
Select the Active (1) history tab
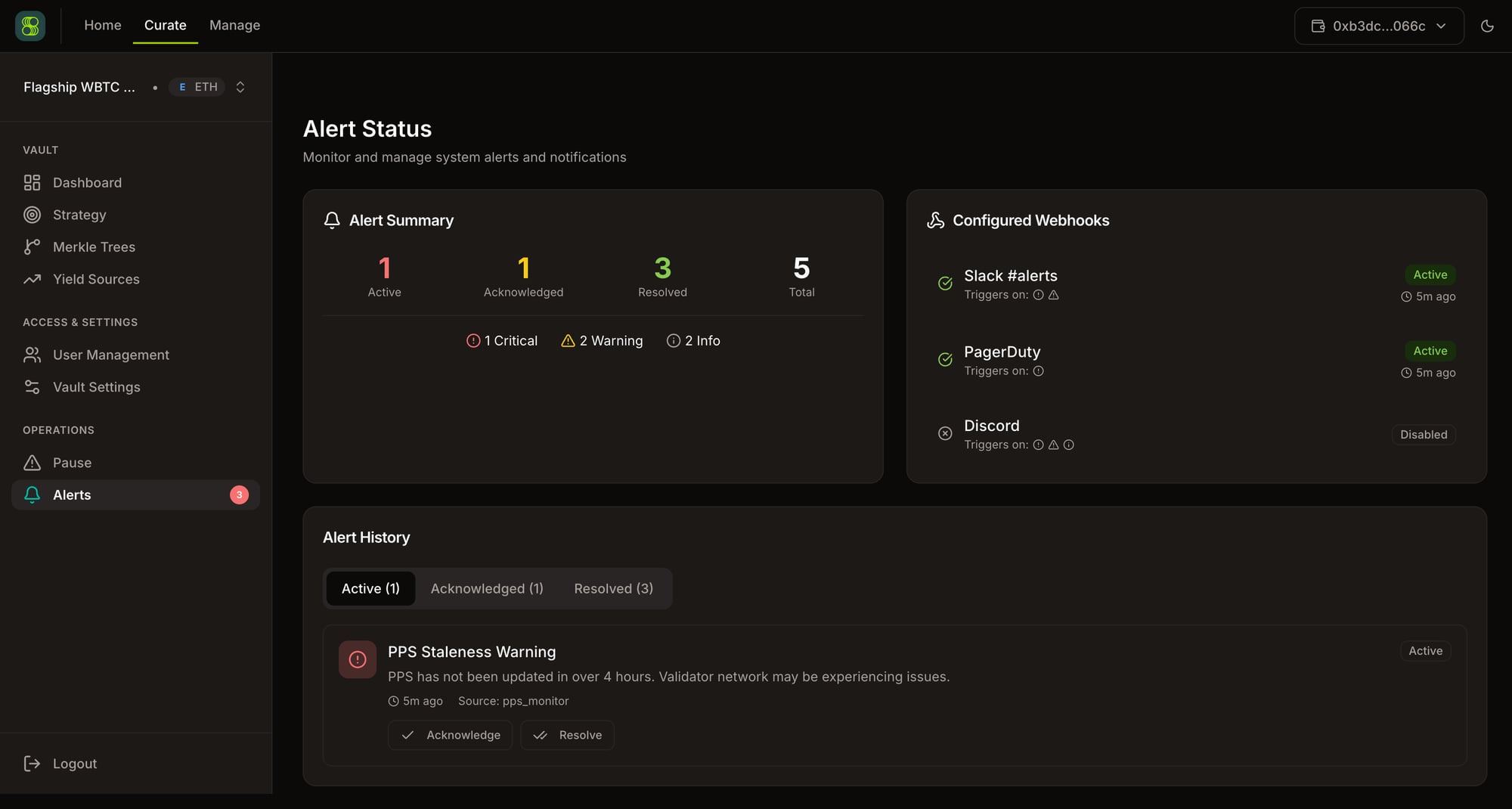(370, 588)
